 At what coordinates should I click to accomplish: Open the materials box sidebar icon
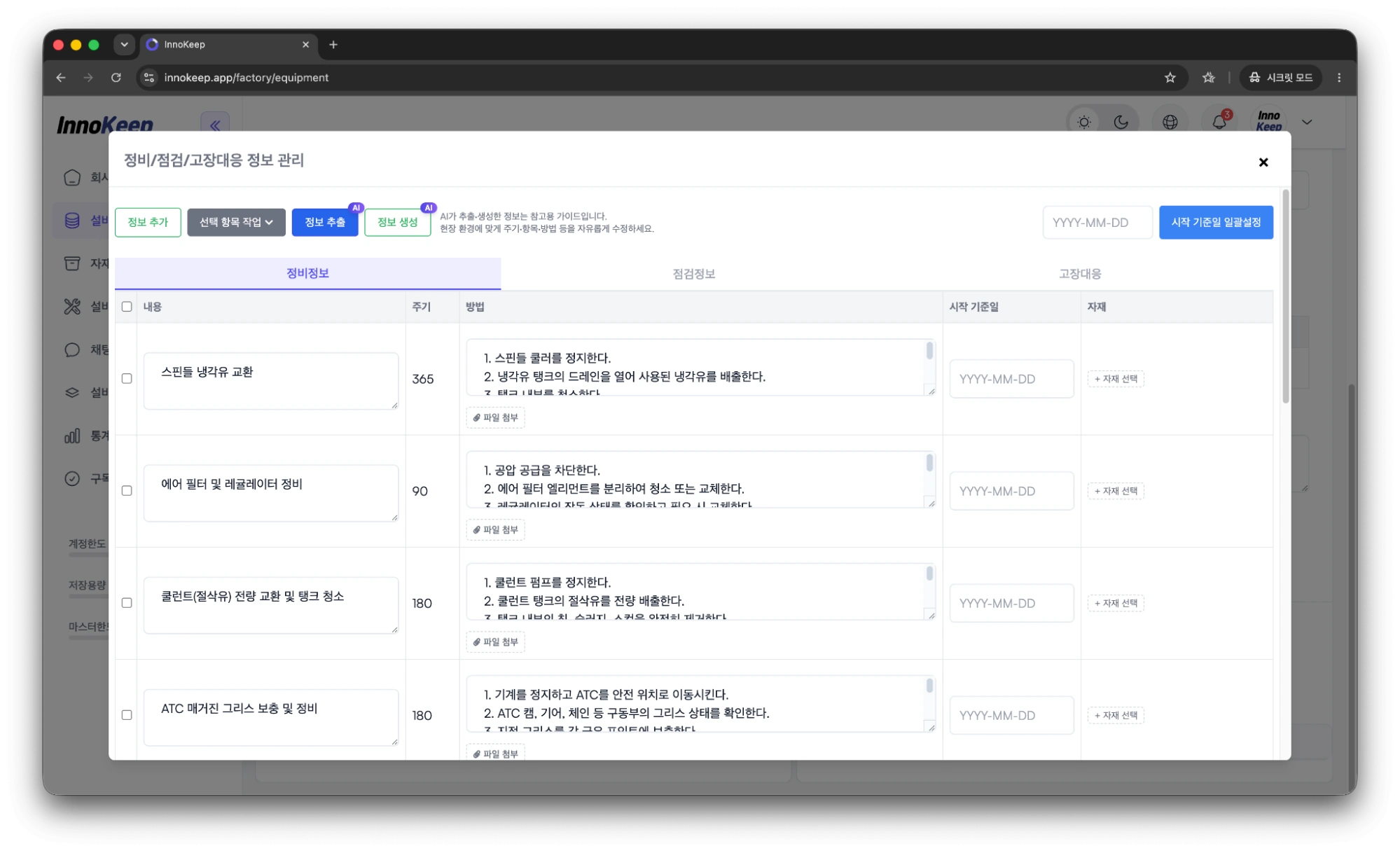tap(72, 263)
